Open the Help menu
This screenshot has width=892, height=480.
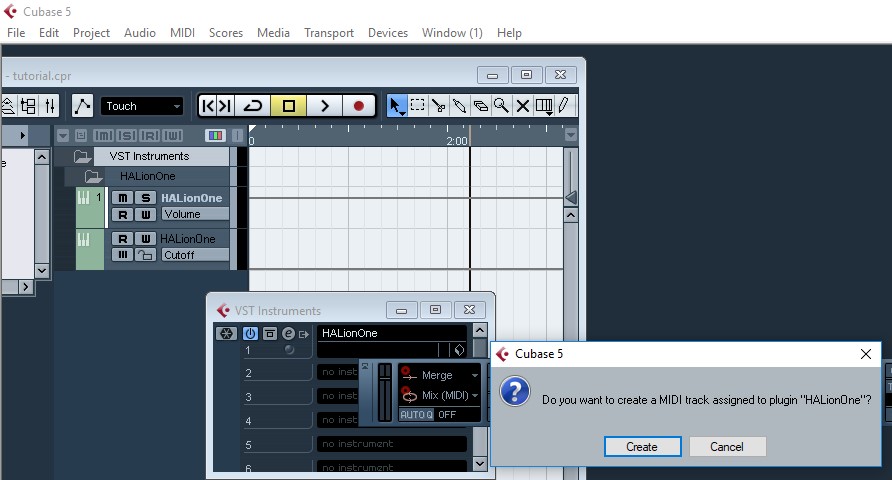509,33
